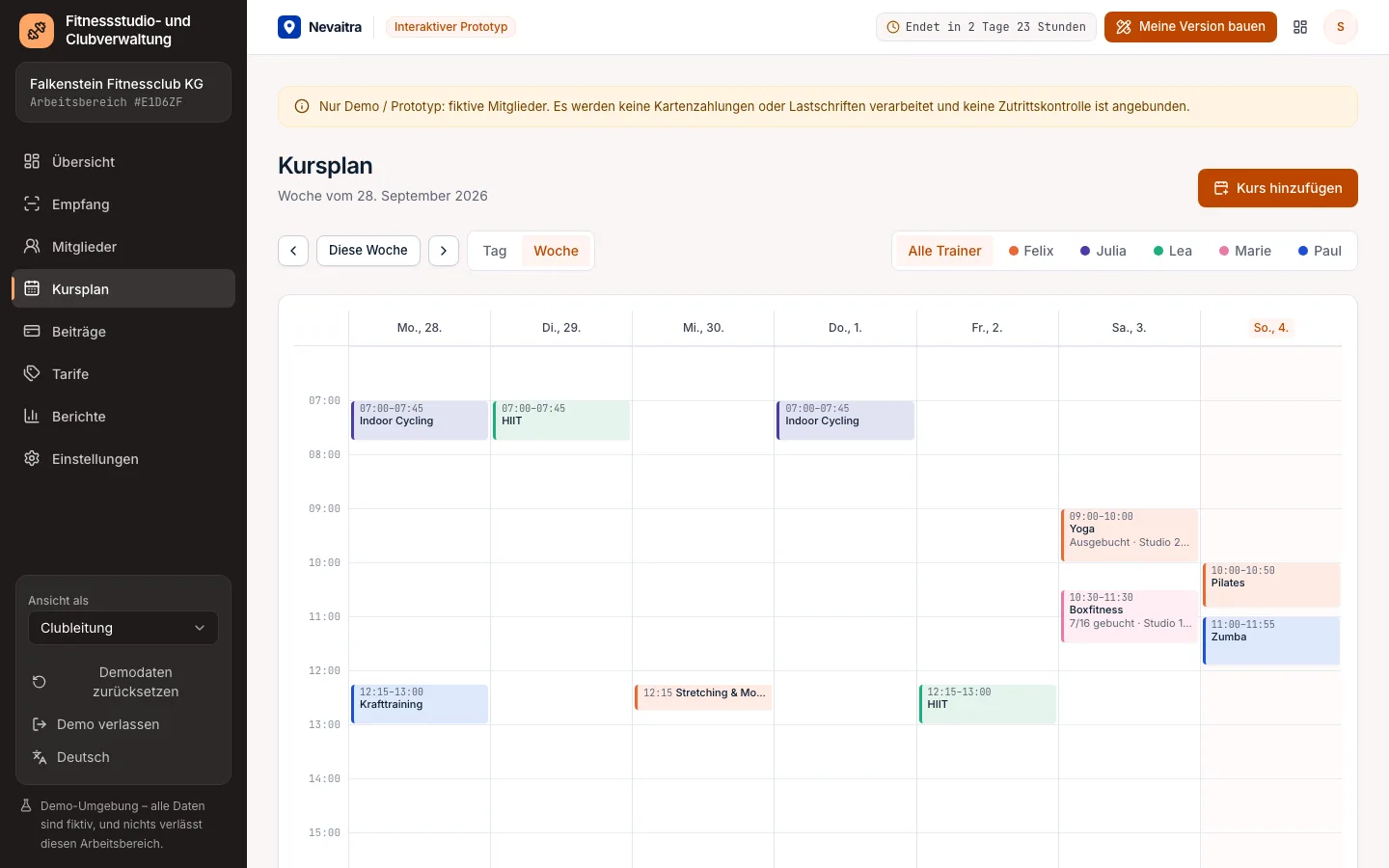Filter courses by trainer Lea
Image resolution: width=1389 pixels, height=868 pixels.
(x=1173, y=251)
